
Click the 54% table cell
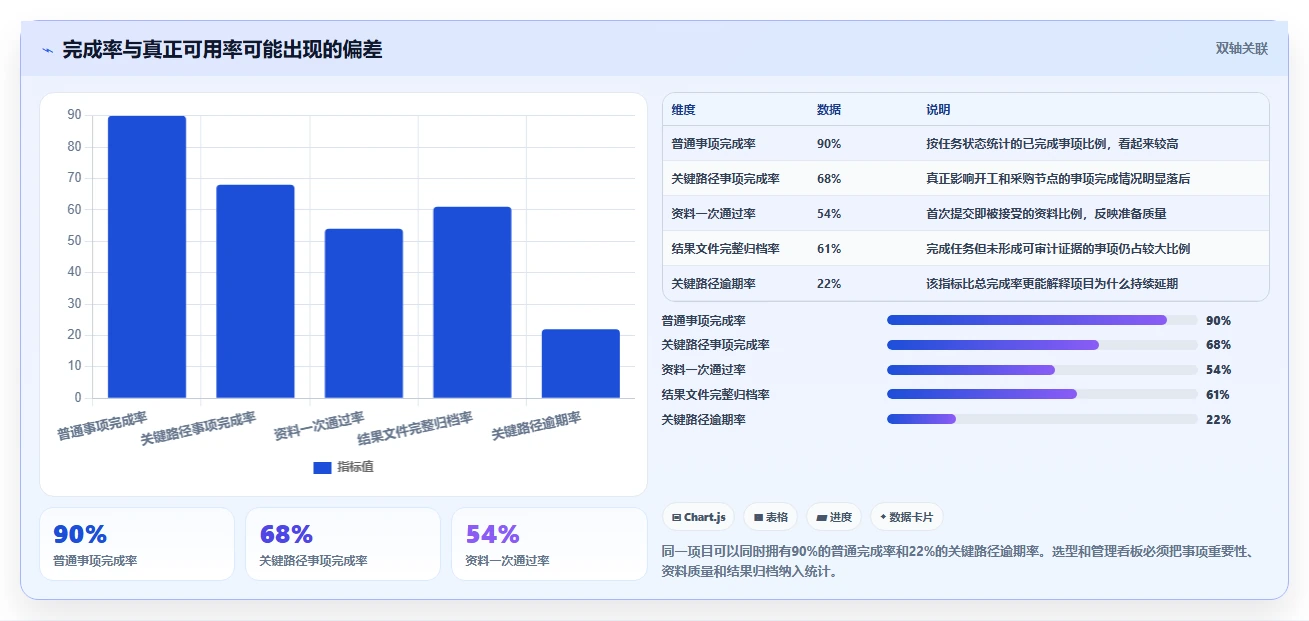[829, 214]
